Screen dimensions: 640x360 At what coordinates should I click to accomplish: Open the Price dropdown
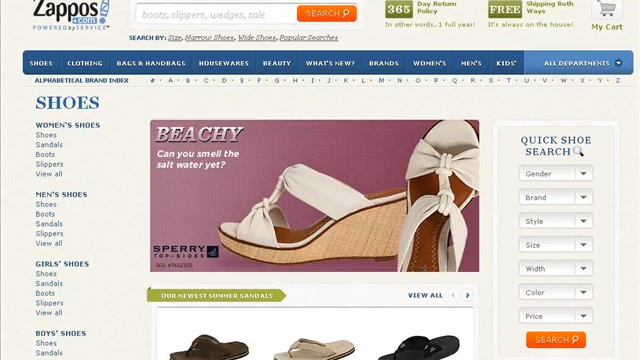(556, 316)
